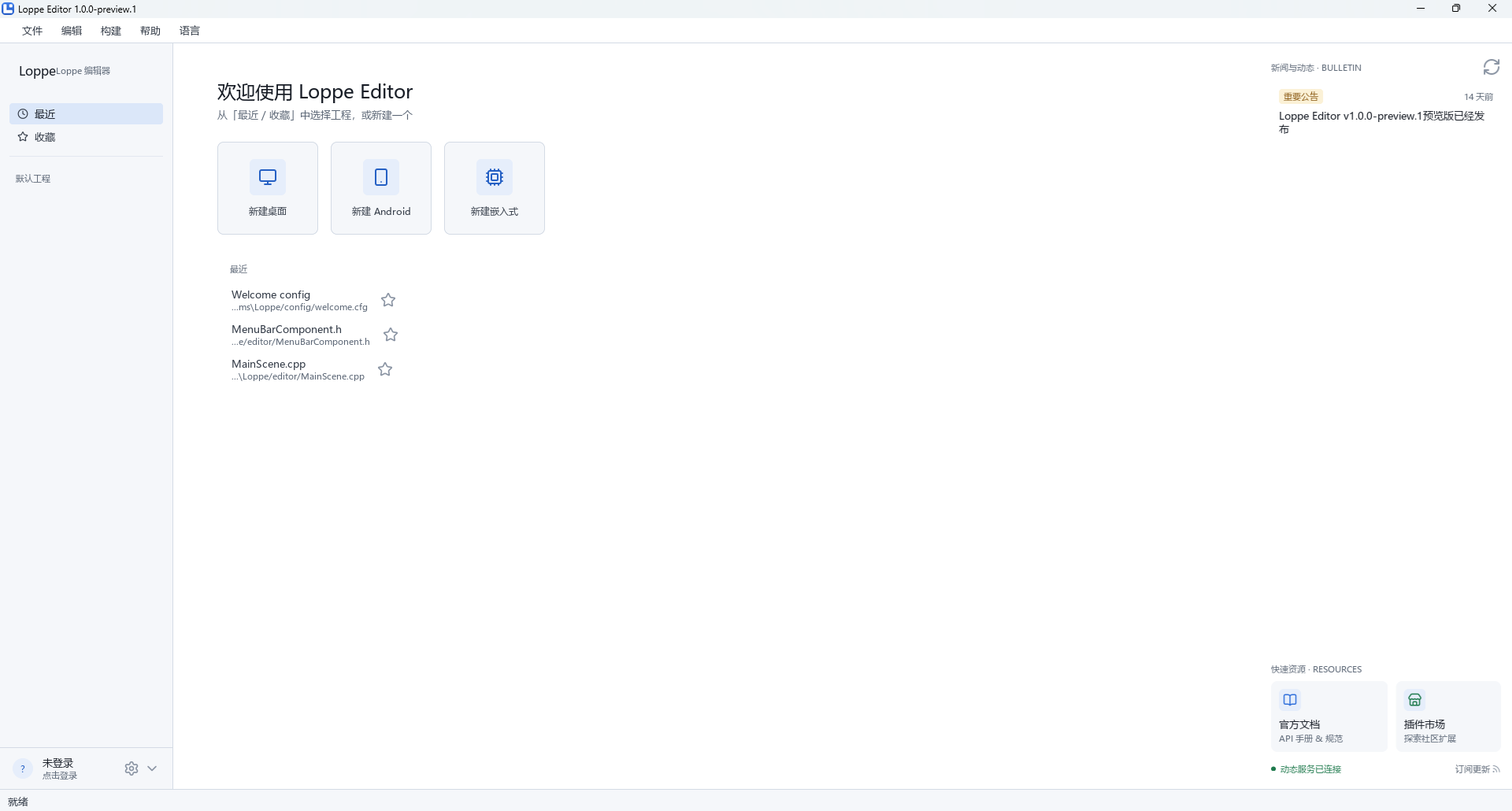Star the MenuBarComponent.h recent file
This screenshot has width=1512, height=811.
[391, 335]
